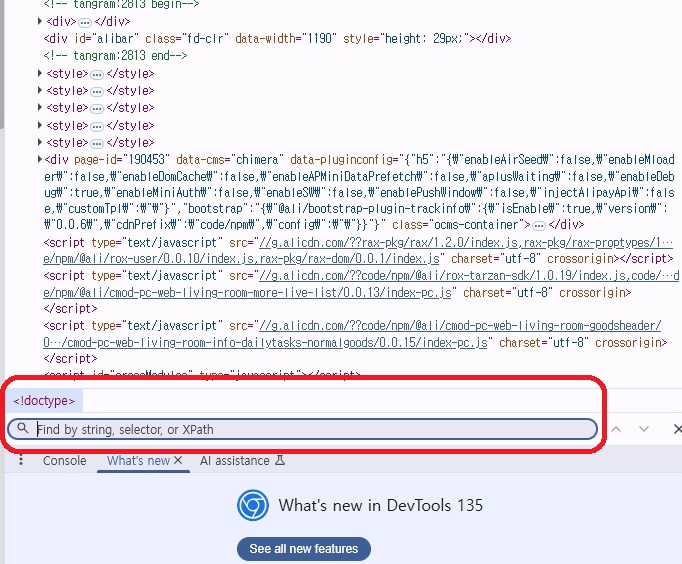The image size is (682, 564).
Task: Close the What's new tab
Action: click(178, 460)
